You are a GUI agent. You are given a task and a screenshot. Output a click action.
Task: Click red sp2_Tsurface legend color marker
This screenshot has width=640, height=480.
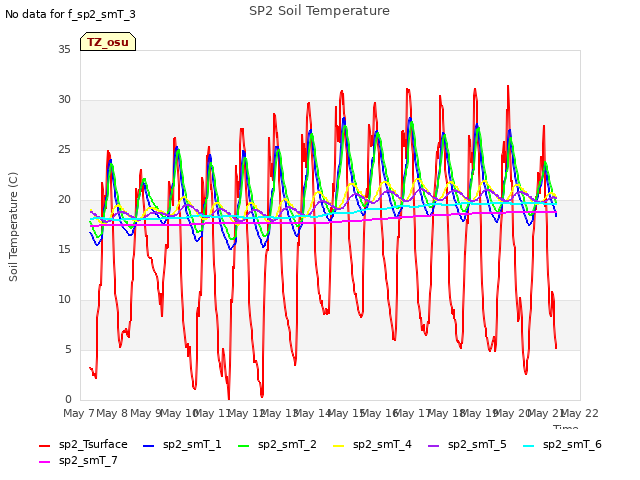pos(44,446)
